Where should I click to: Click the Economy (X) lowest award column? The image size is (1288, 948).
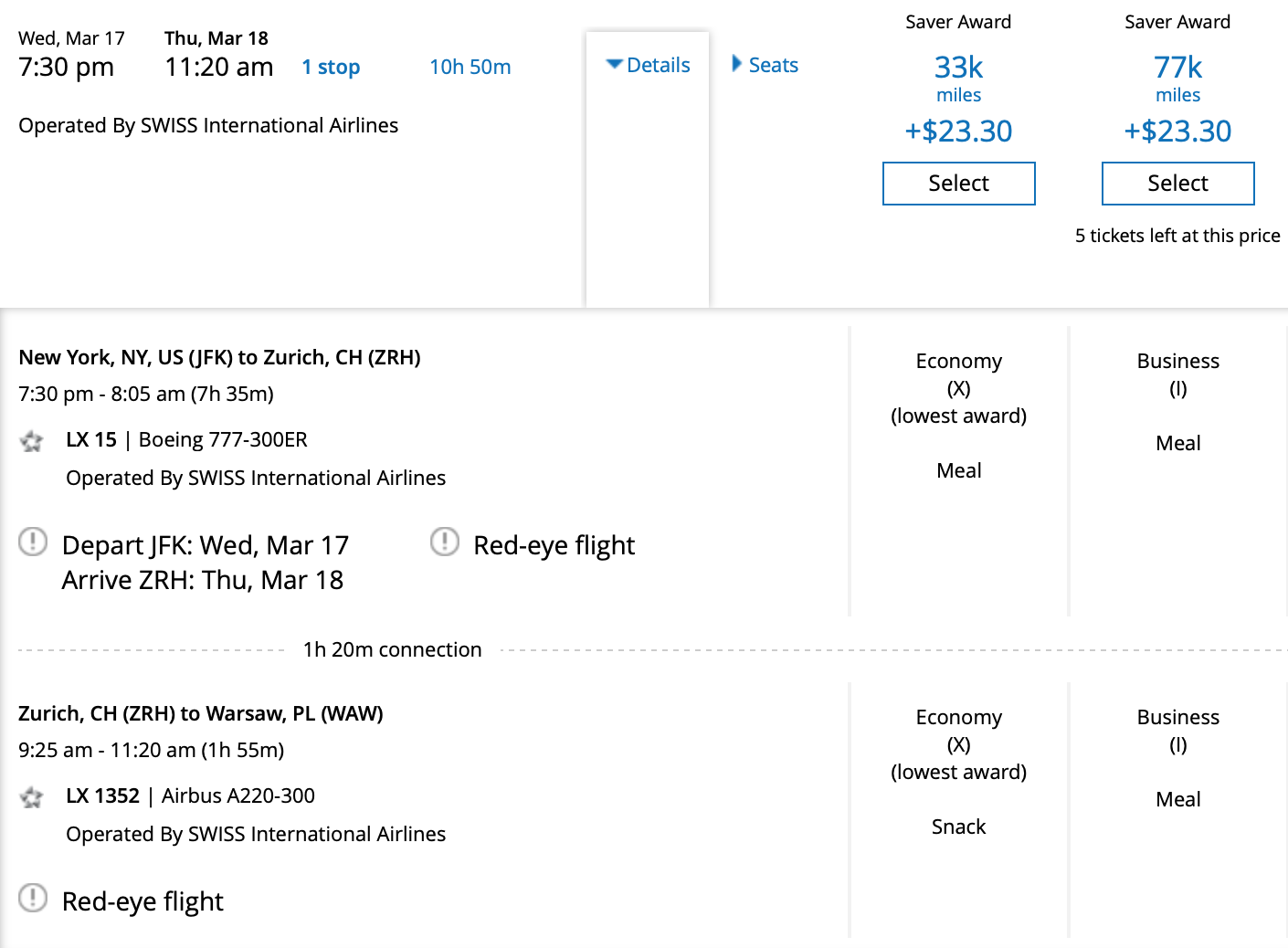[958, 388]
